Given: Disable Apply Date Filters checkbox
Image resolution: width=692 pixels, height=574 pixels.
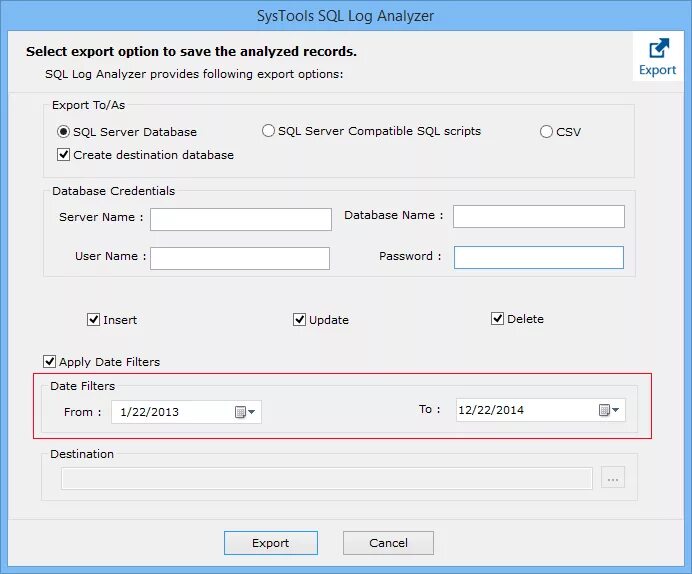Looking at the screenshot, I should (50, 362).
